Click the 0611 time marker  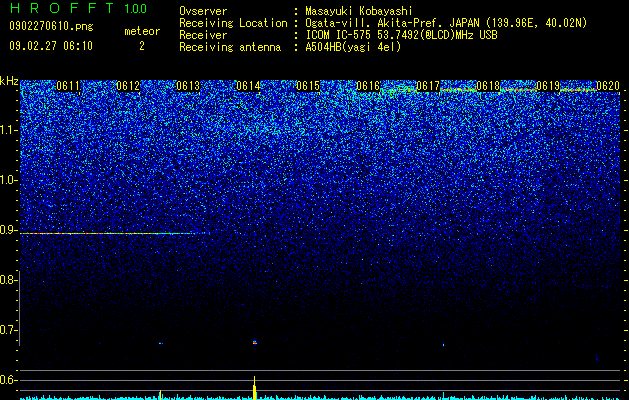coord(68,86)
